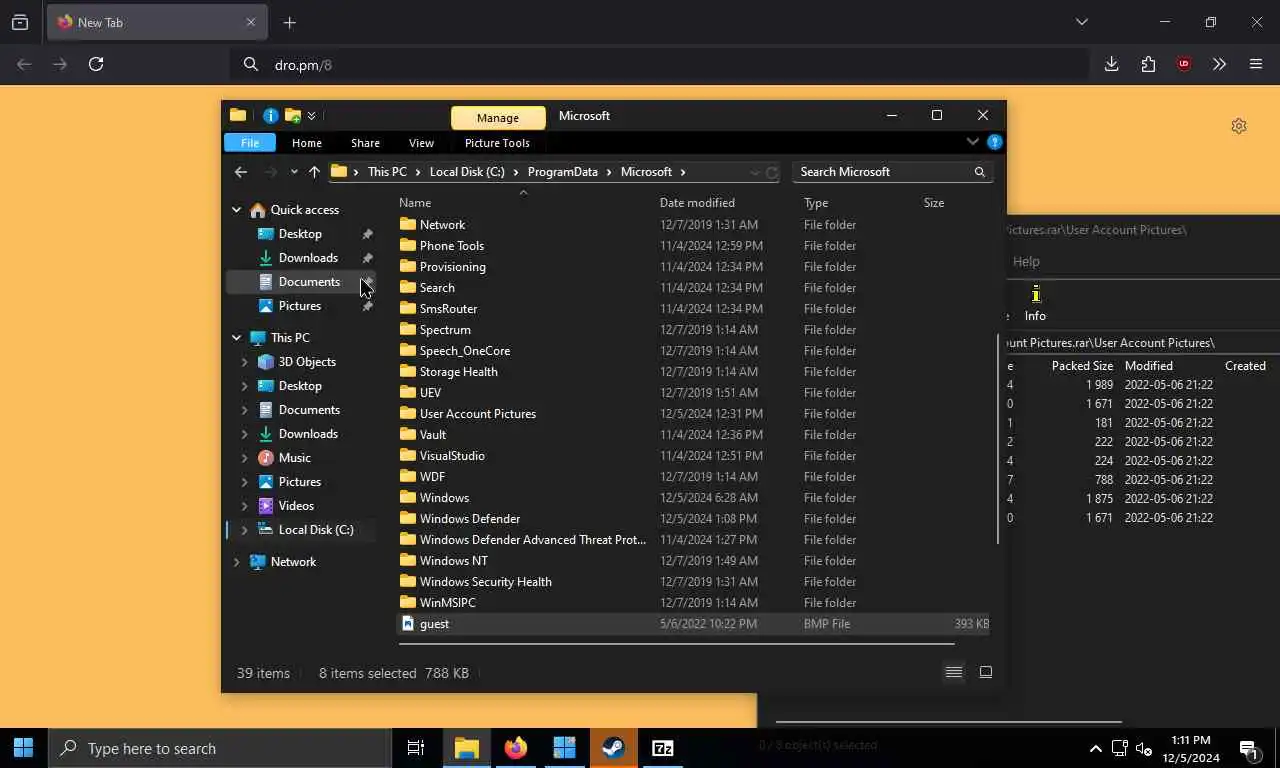1280x768 pixels.
Task: Click the search magnifier in Search Microsoft box
Action: [x=980, y=172]
